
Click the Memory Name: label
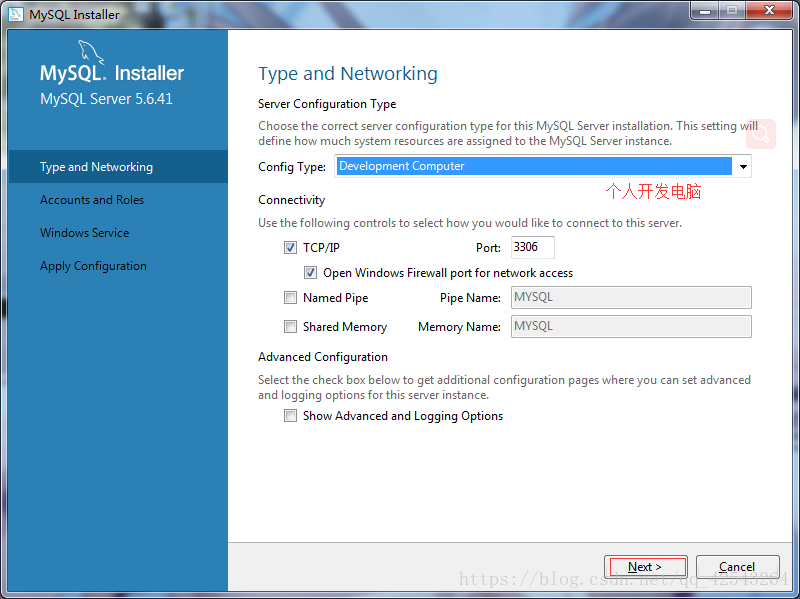[x=459, y=327]
